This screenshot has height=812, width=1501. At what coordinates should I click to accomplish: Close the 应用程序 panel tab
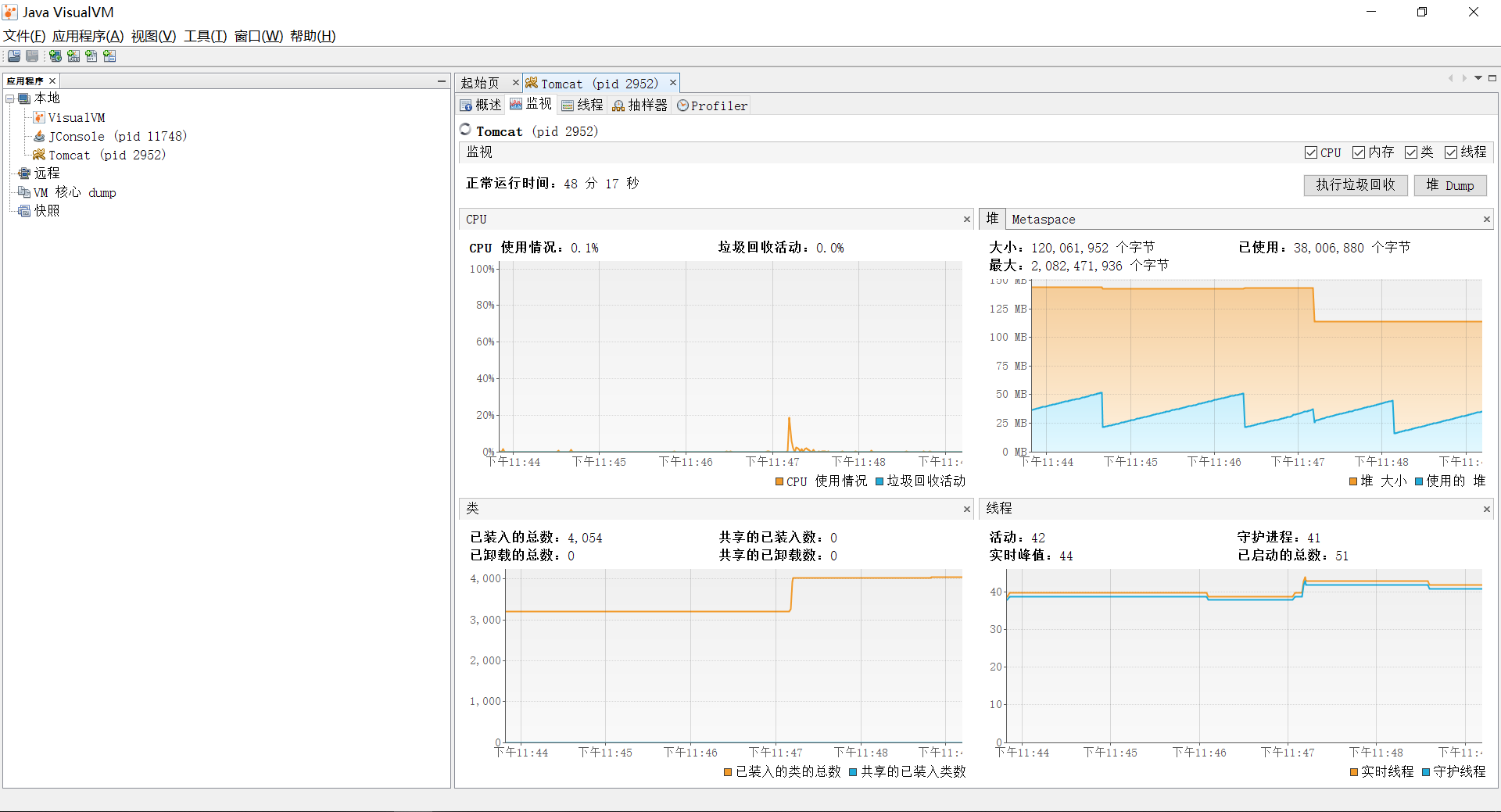pyautogui.click(x=52, y=81)
